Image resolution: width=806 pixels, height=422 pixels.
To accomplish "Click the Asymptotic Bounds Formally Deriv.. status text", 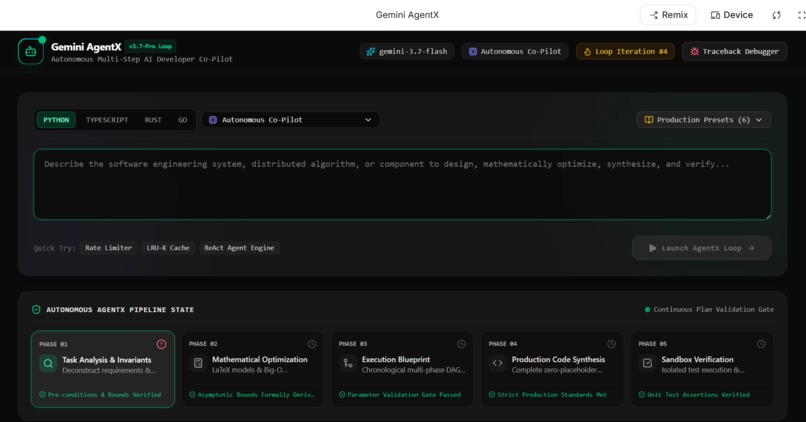I will (x=256, y=395).
